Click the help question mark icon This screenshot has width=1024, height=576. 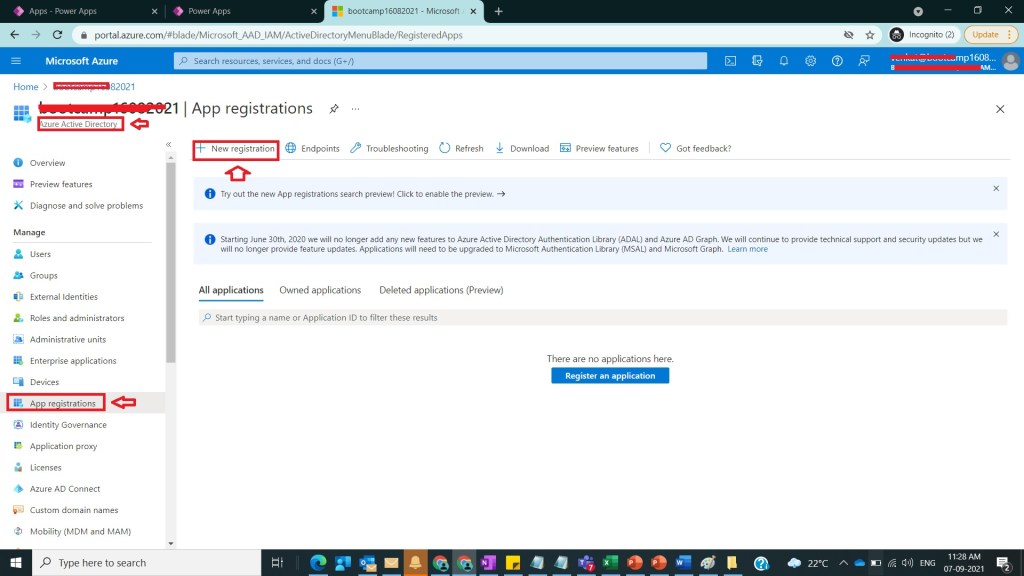[x=837, y=61]
